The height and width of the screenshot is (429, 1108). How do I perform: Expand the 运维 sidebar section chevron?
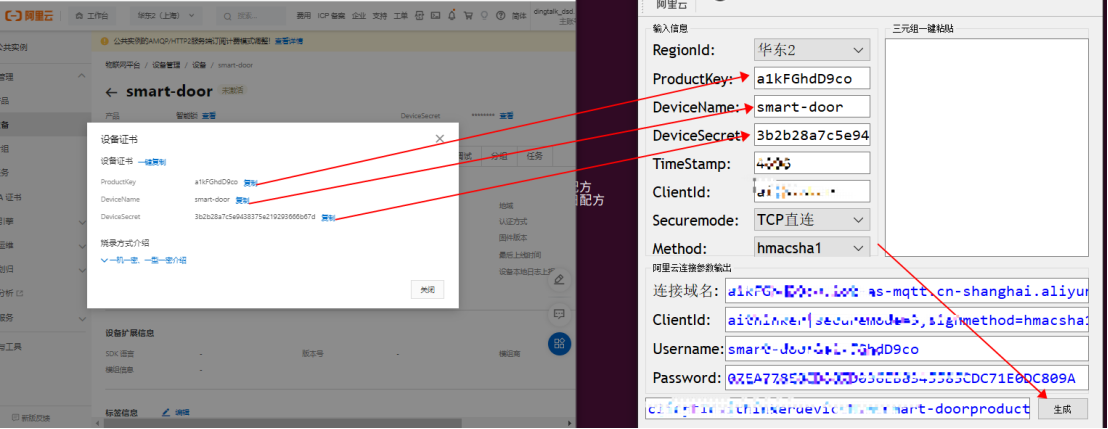[x=81, y=245]
